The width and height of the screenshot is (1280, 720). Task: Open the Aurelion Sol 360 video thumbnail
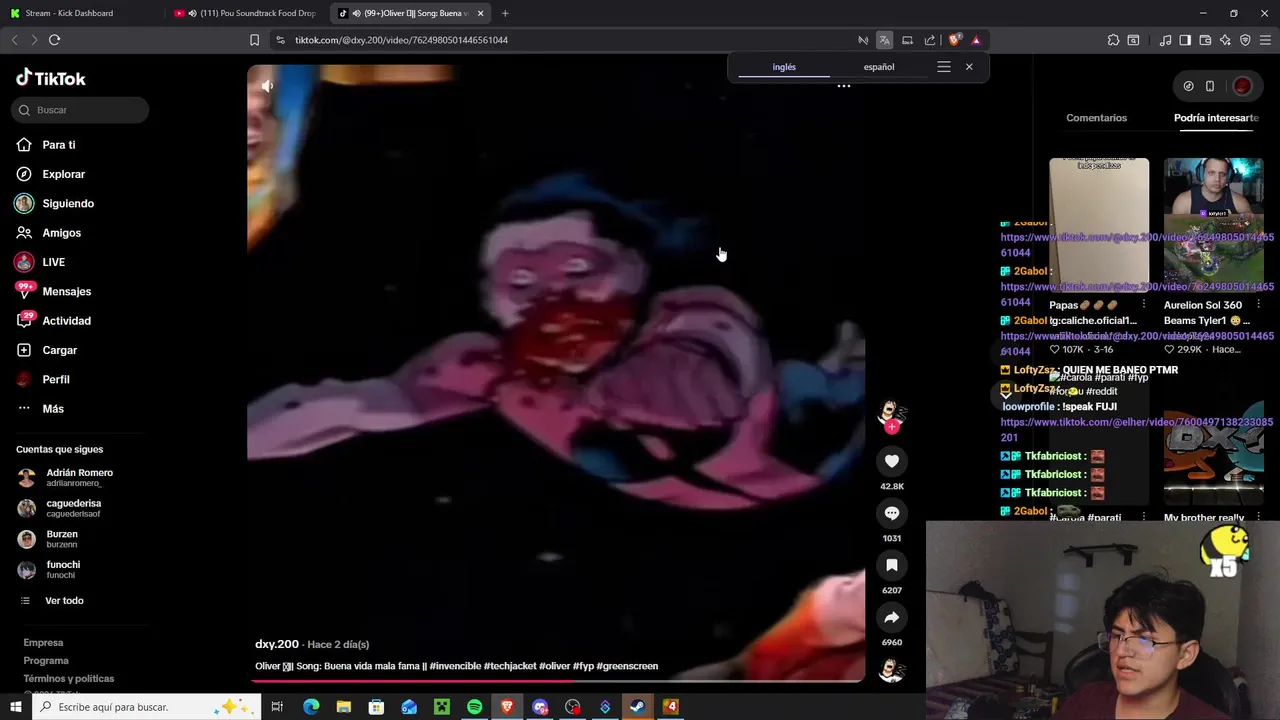pyautogui.click(x=1214, y=224)
